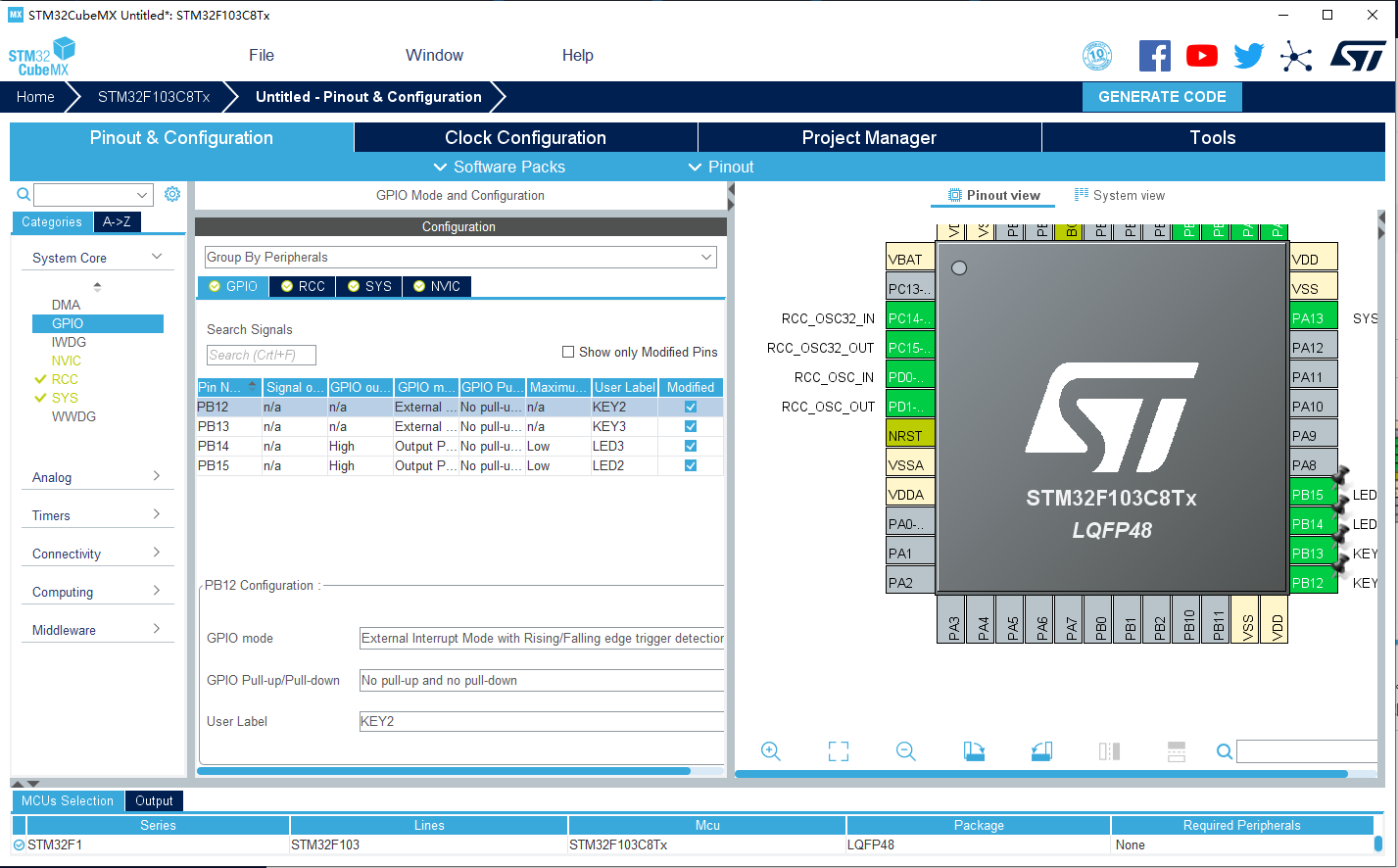Click the ST logo icon
Screen dimensions: 1398x868
(1358, 56)
